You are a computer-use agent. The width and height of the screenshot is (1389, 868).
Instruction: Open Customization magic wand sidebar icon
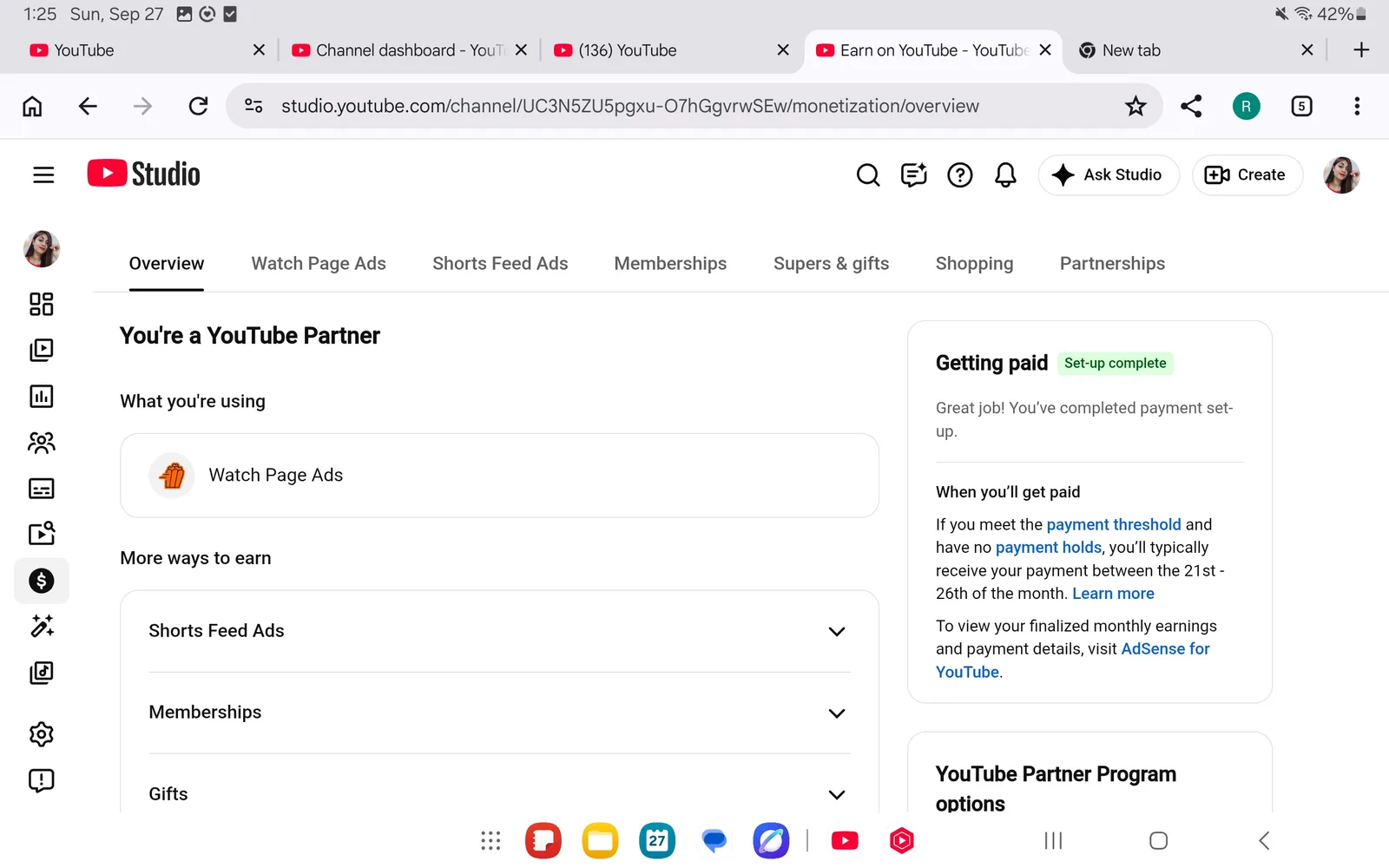click(42, 626)
